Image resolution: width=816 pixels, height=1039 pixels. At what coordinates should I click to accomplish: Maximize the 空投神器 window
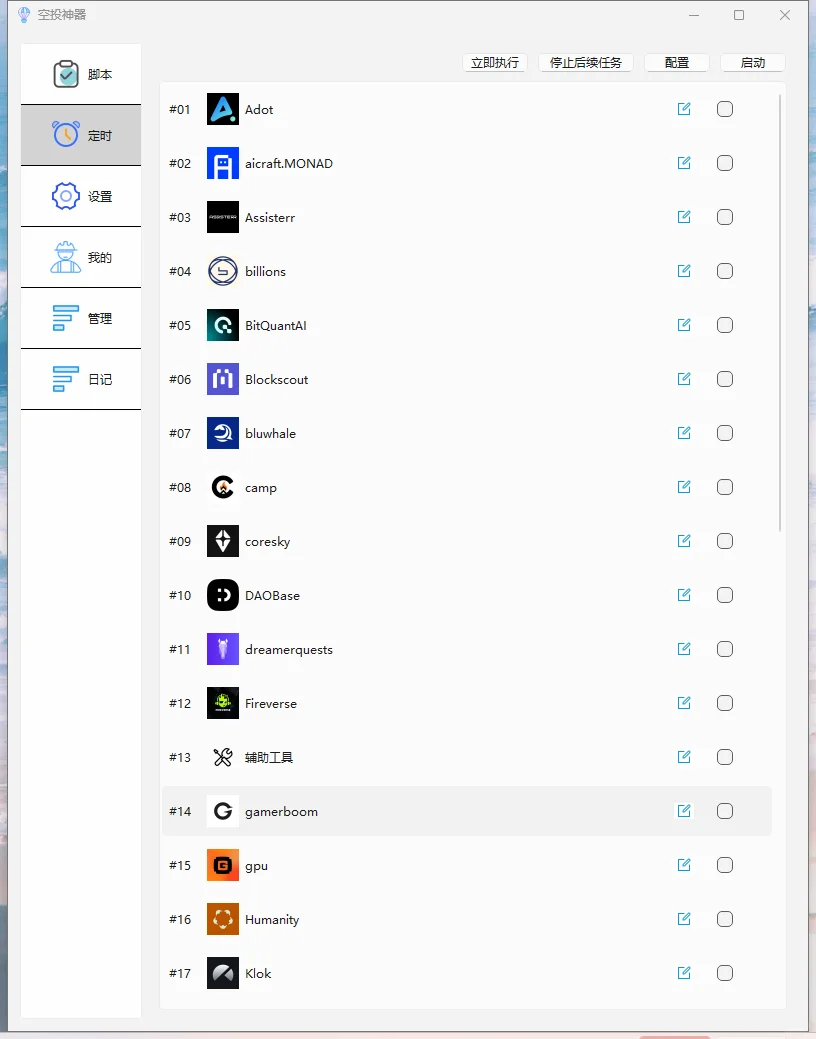click(x=739, y=15)
